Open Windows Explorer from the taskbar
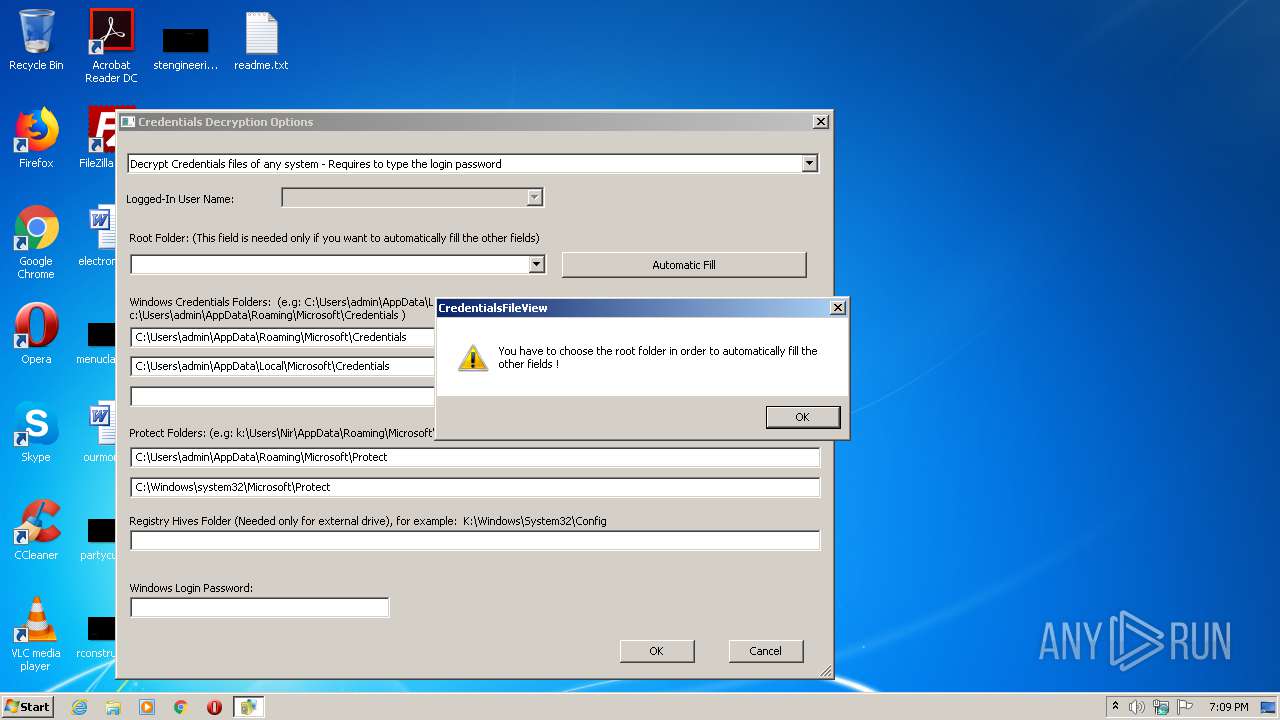This screenshot has width=1280, height=720. [x=113, y=707]
